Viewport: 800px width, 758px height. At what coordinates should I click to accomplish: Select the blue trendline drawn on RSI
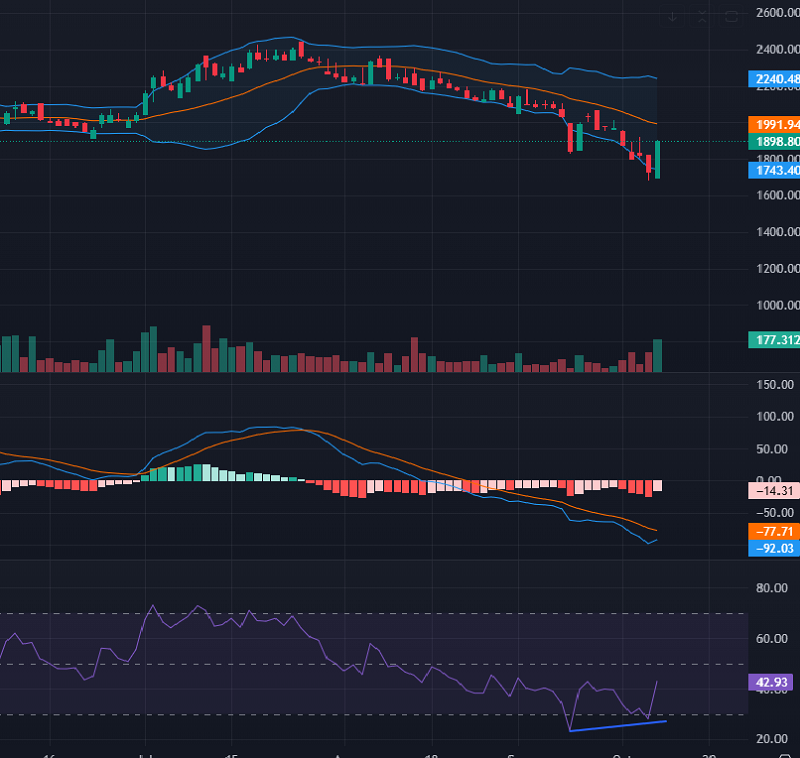click(x=617, y=726)
